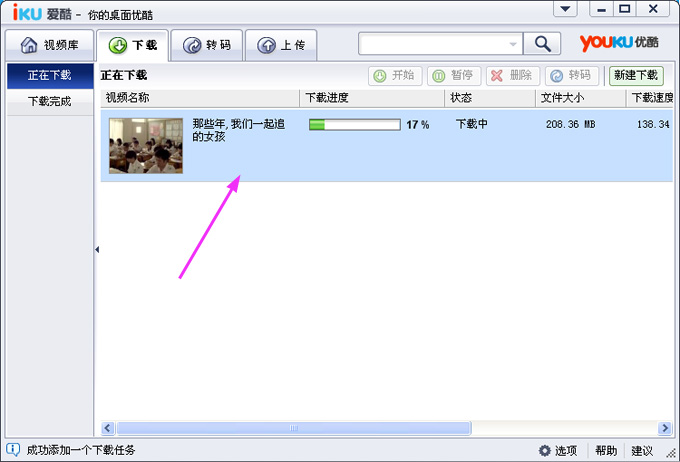Click the horizontal scrollbar left arrow
680x462 pixels.
pos(108,428)
